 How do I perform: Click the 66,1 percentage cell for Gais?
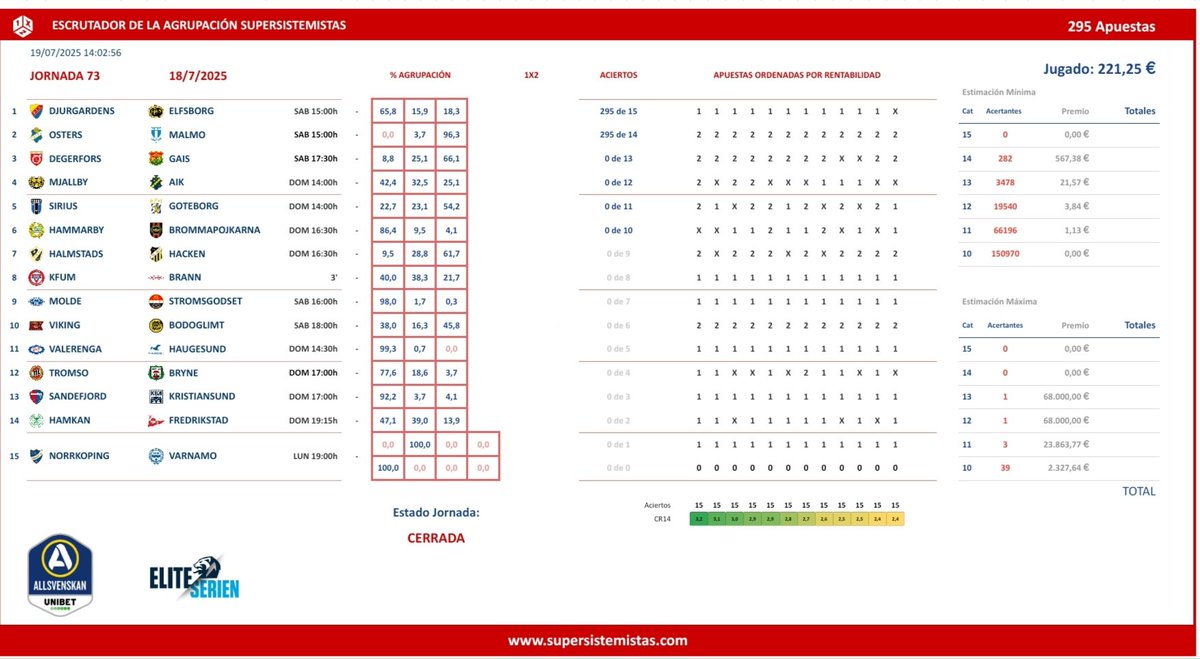[452, 159]
